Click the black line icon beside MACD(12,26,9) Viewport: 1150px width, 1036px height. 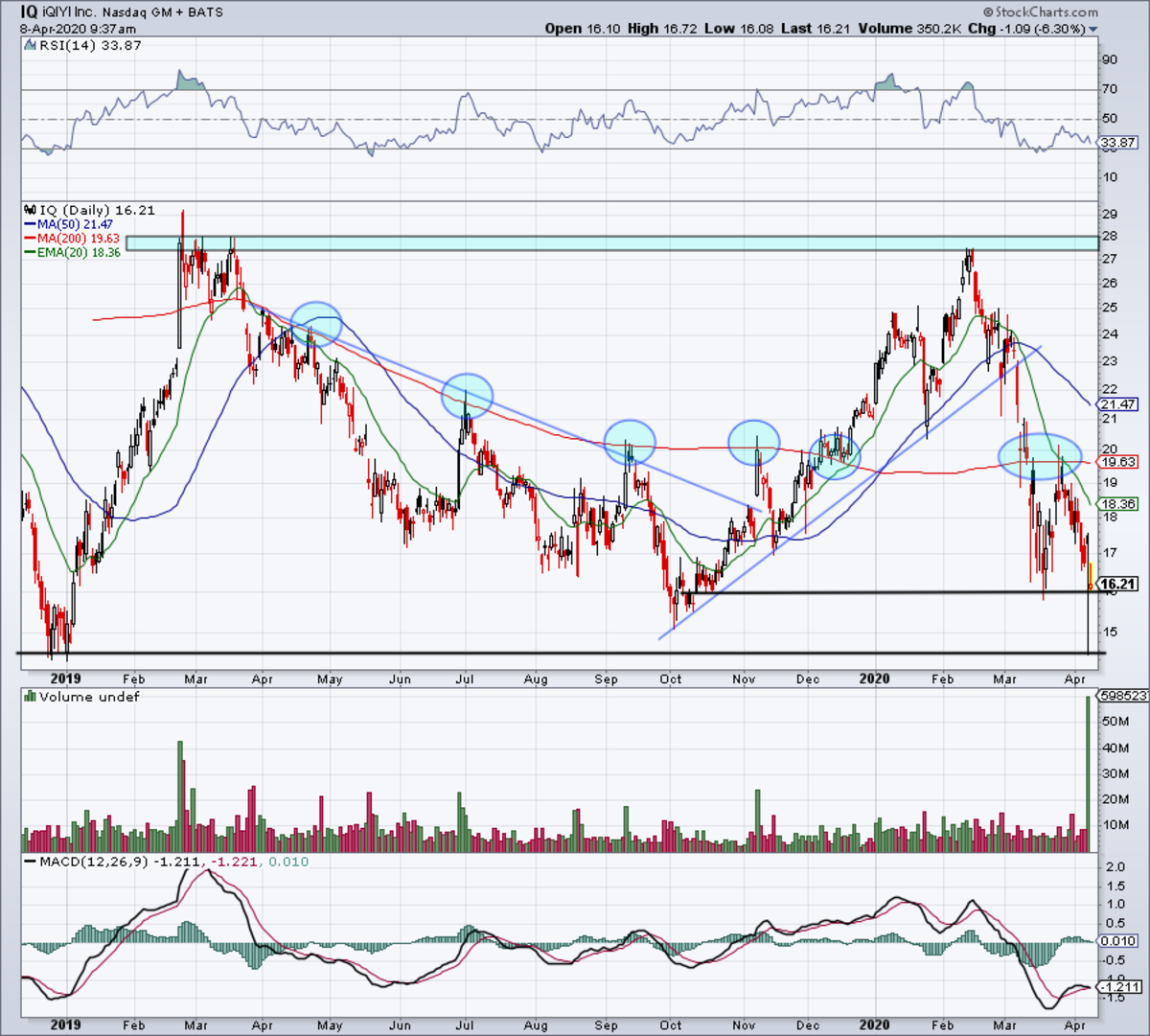[29, 862]
